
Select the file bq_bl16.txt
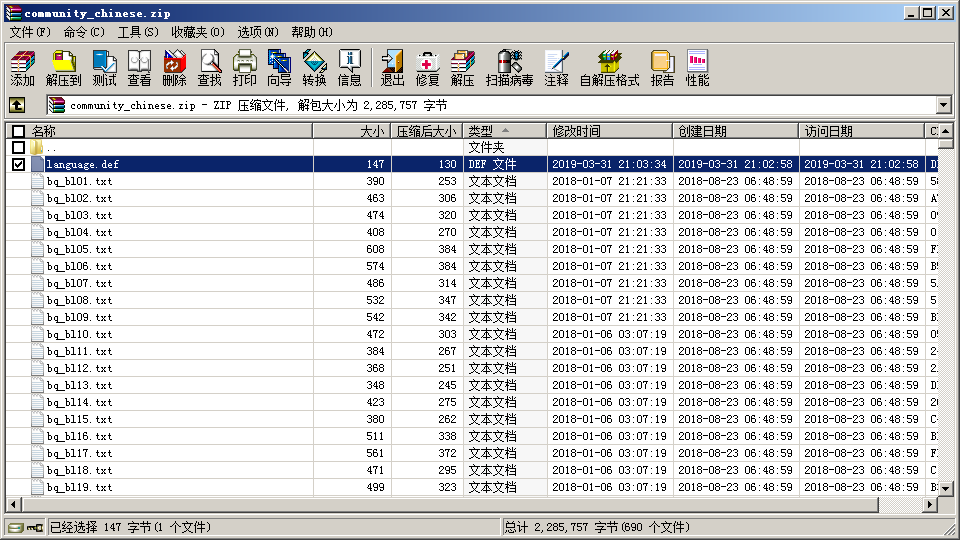(x=80, y=437)
